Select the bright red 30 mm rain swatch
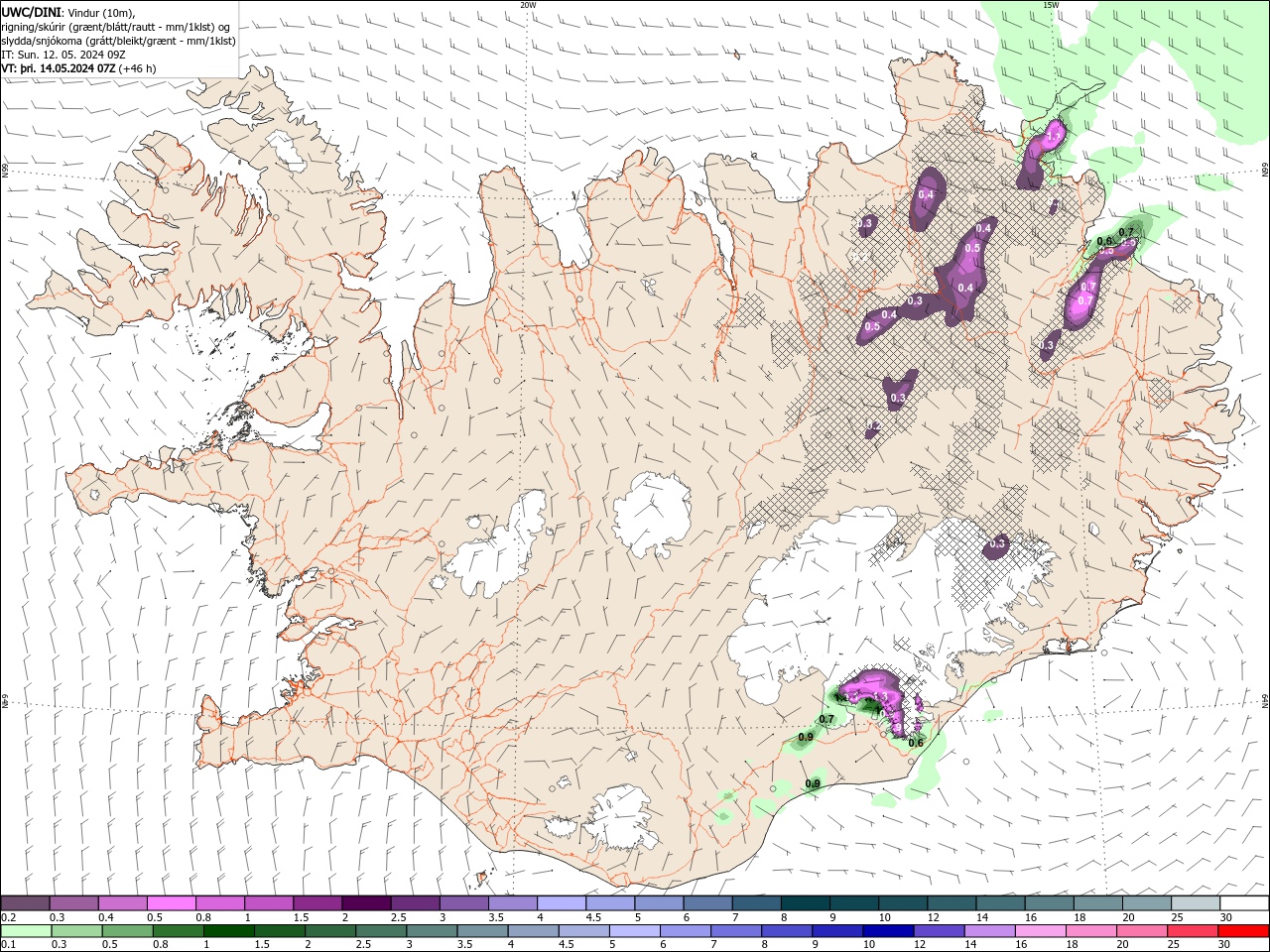 (1243, 931)
